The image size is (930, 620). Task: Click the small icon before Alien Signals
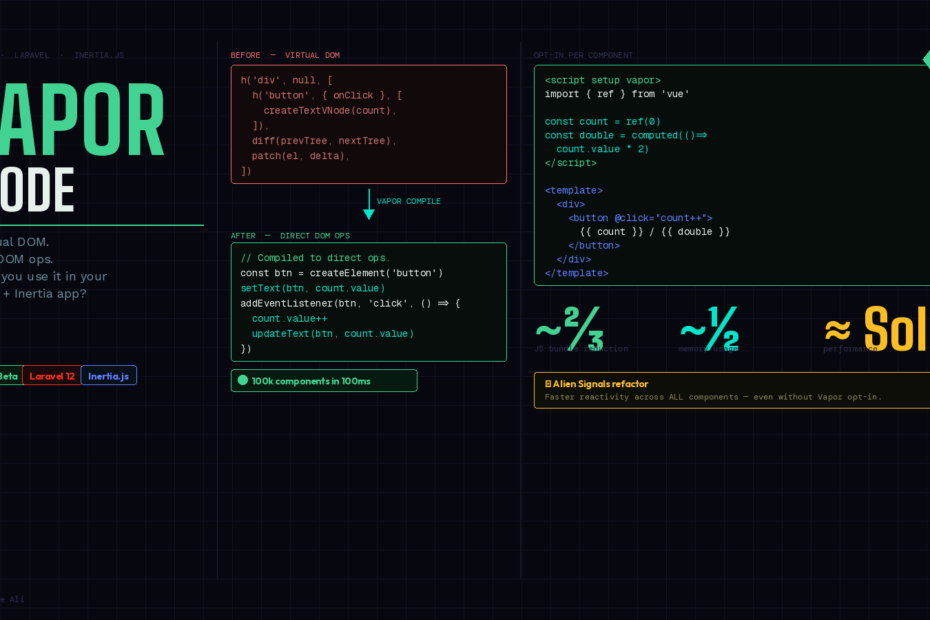pyautogui.click(x=548, y=383)
